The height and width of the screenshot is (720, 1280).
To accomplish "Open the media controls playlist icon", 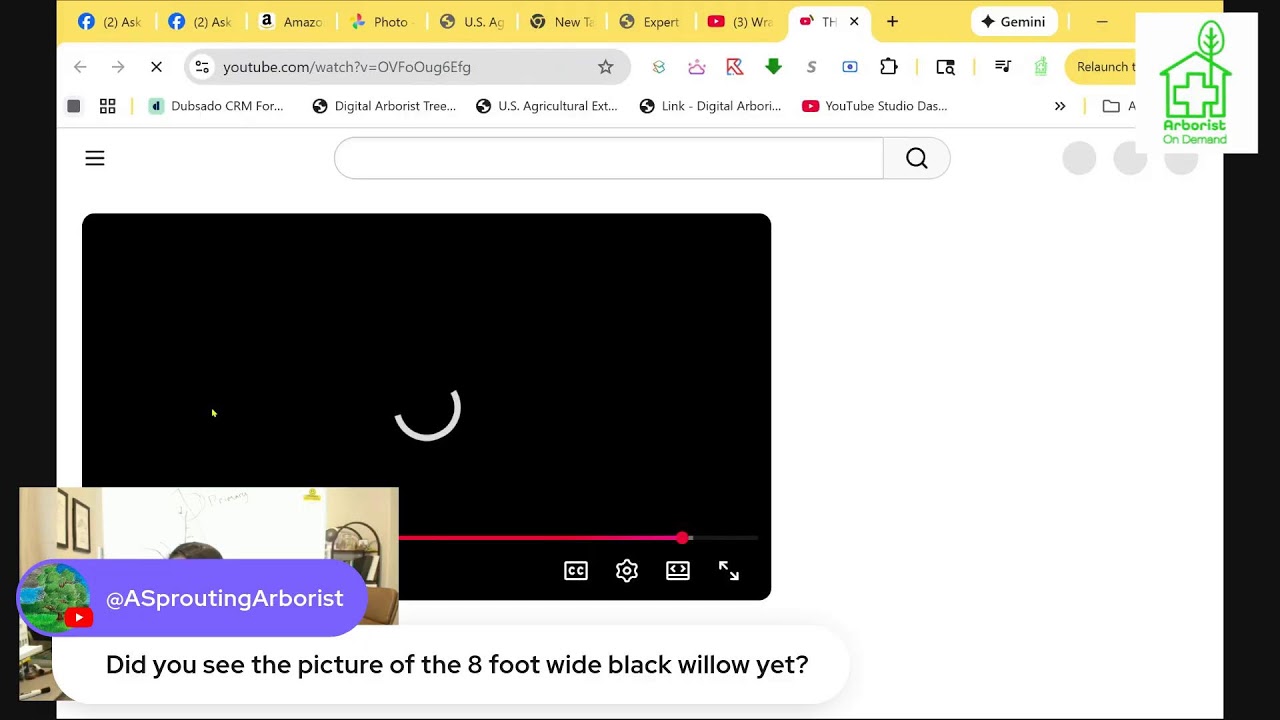I will [1003, 67].
